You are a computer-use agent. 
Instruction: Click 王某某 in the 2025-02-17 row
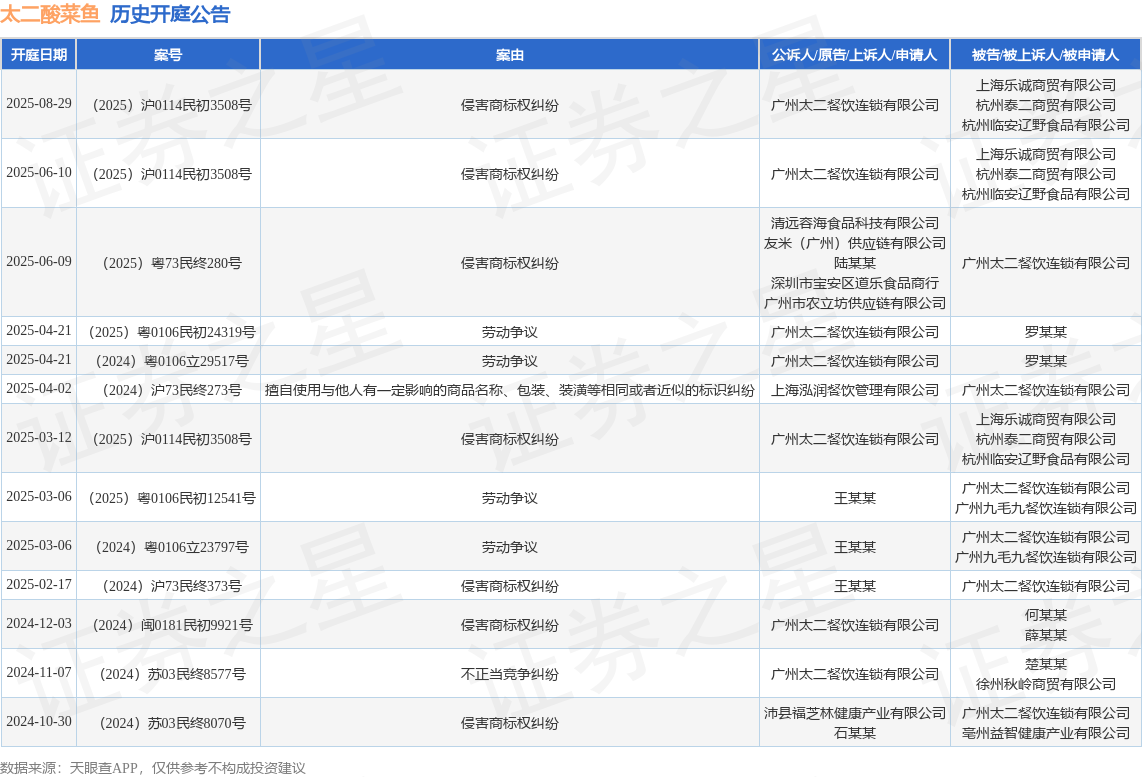coord(855,586)
